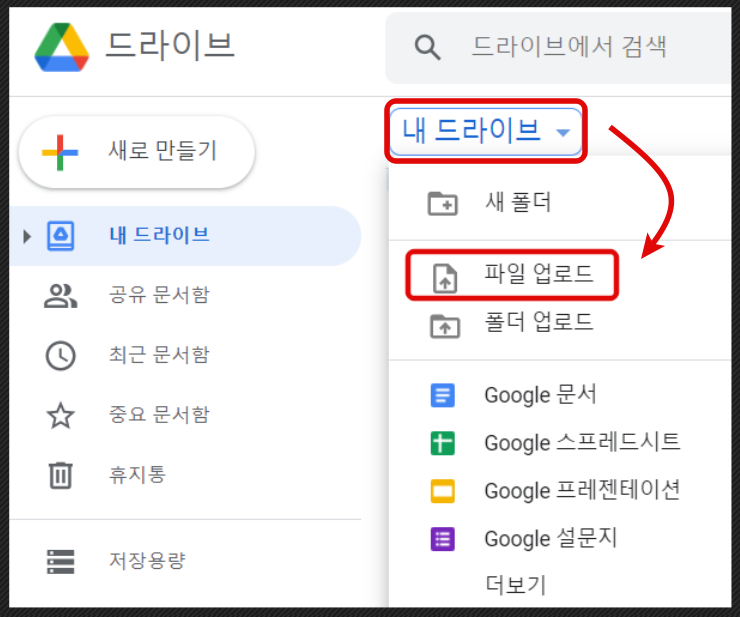The image size is (740, 617).
Task: Click the 드라이브 title text
Action: pyautogui.click(x=170, y=46)
